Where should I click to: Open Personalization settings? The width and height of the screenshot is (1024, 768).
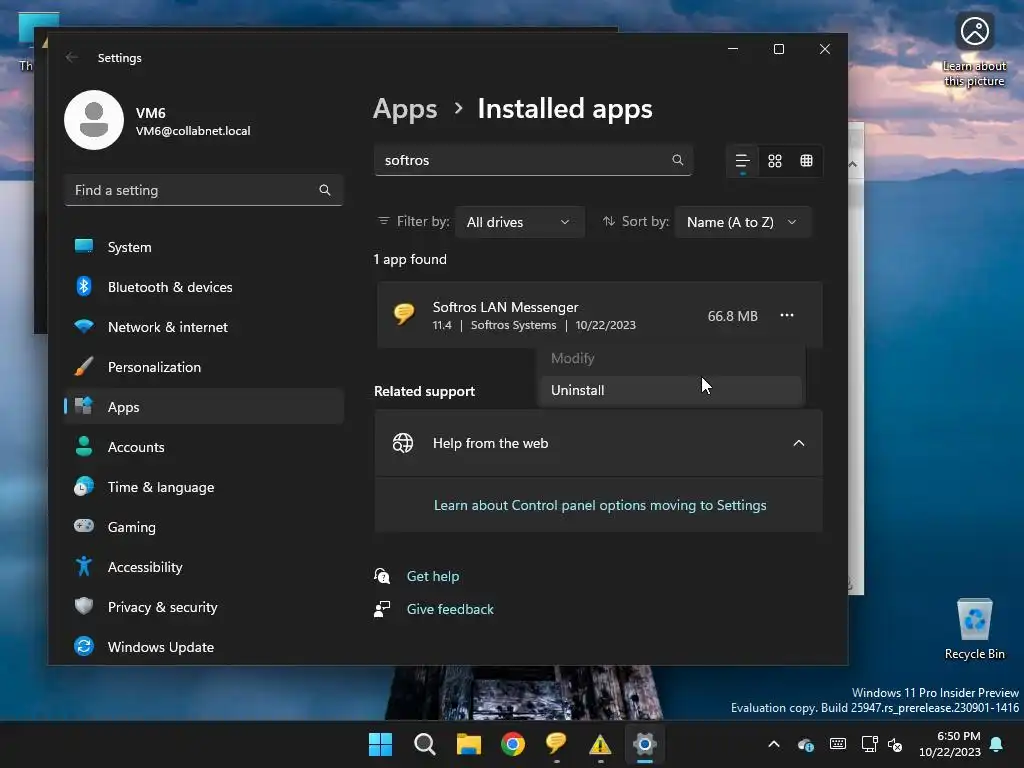pos(204,367)
